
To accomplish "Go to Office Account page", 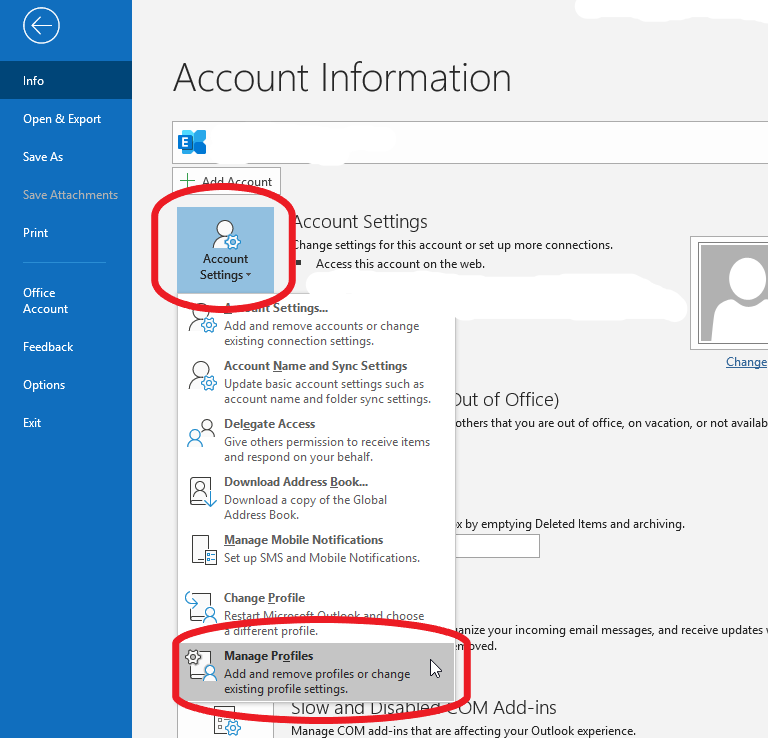I will coord(45,301).
